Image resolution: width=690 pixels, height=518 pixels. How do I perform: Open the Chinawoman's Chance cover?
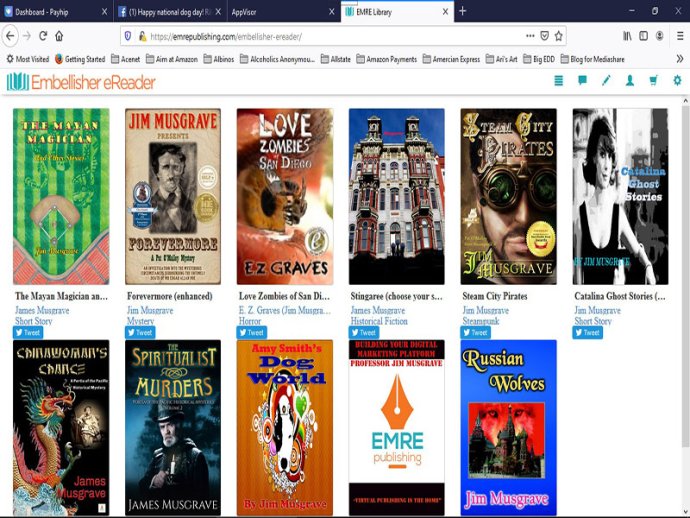pos(61,427)
